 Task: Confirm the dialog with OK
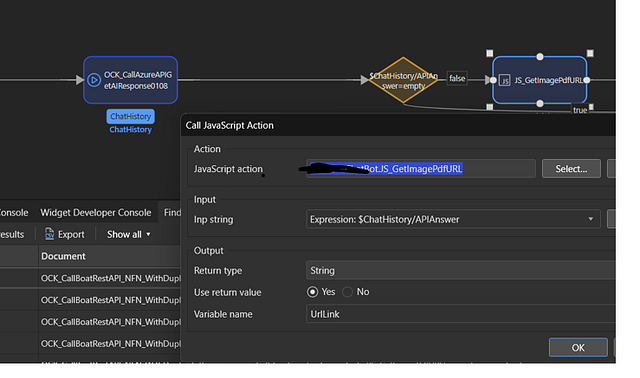pyautogui.click(x=578, y=347)
